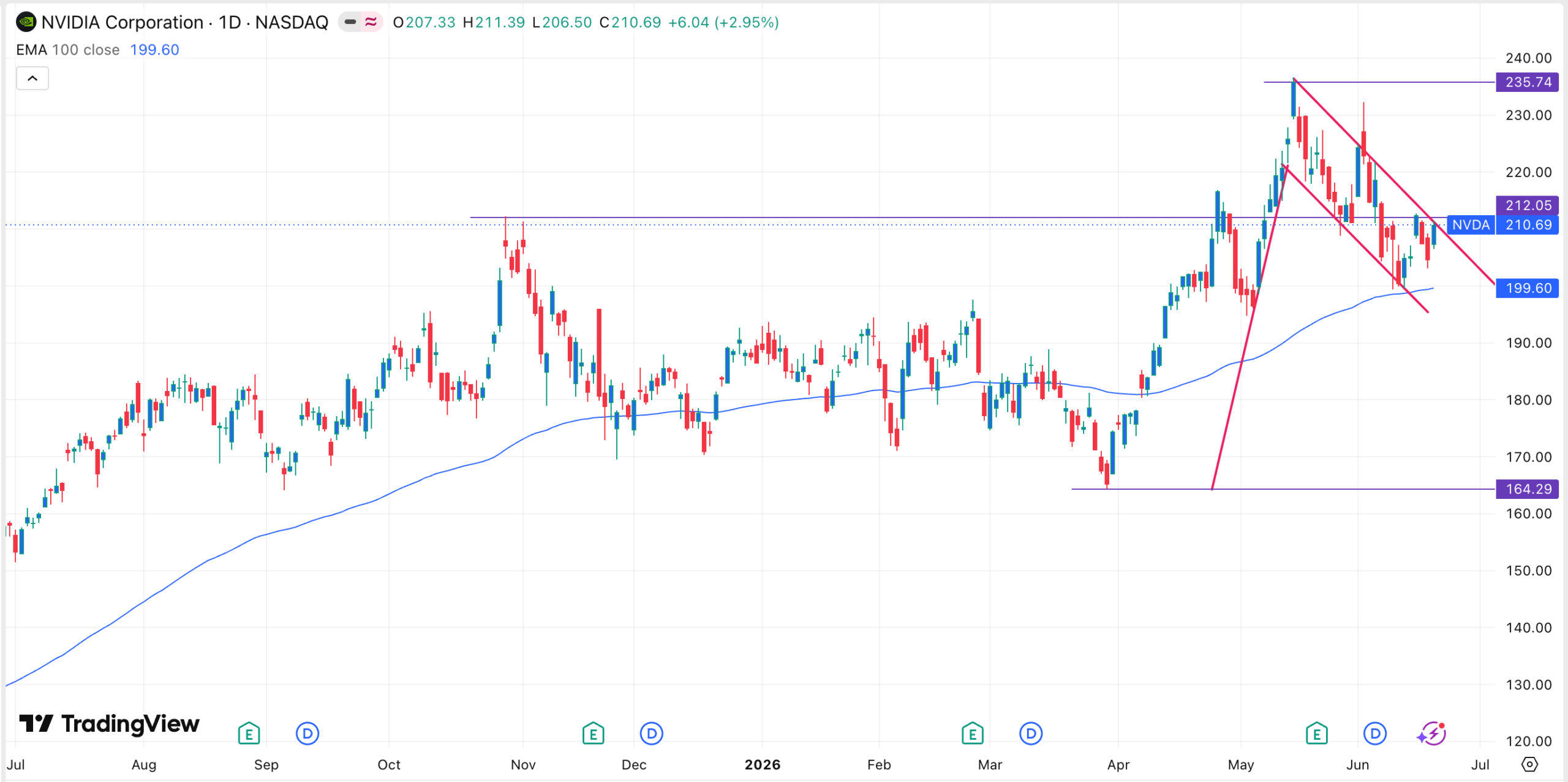Collapse the indicator legend with chevron button
1568x782 pixels.
coord(32,78)
